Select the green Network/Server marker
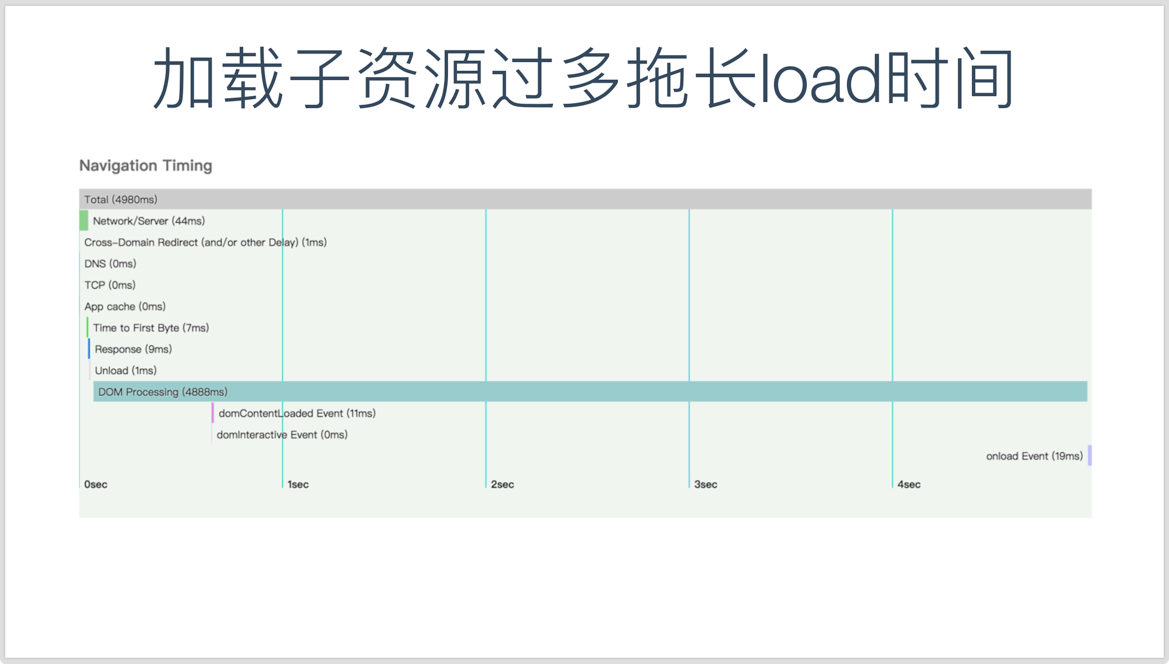 pyautogui.click(x=84, y=220)
